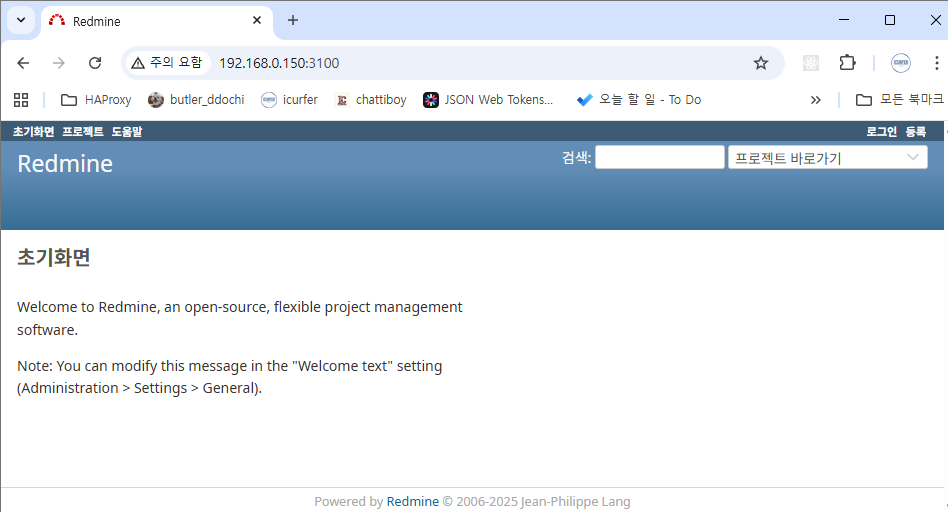This screenshot has height=512, width=948.
Task: Open the HAProxy bookmark folder
Action: coord(96,100)
